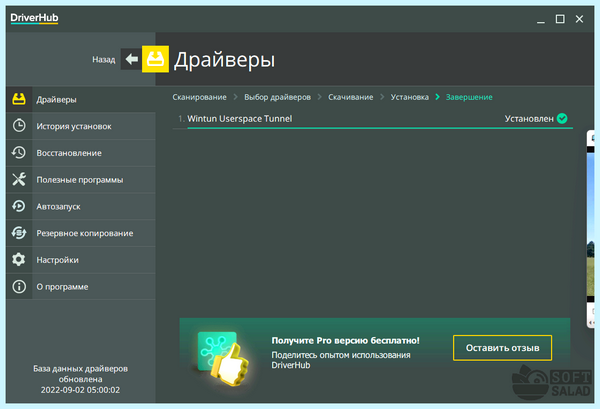
Task: Click the Полезные программы tools icon
Action: (x=19, y=179)
